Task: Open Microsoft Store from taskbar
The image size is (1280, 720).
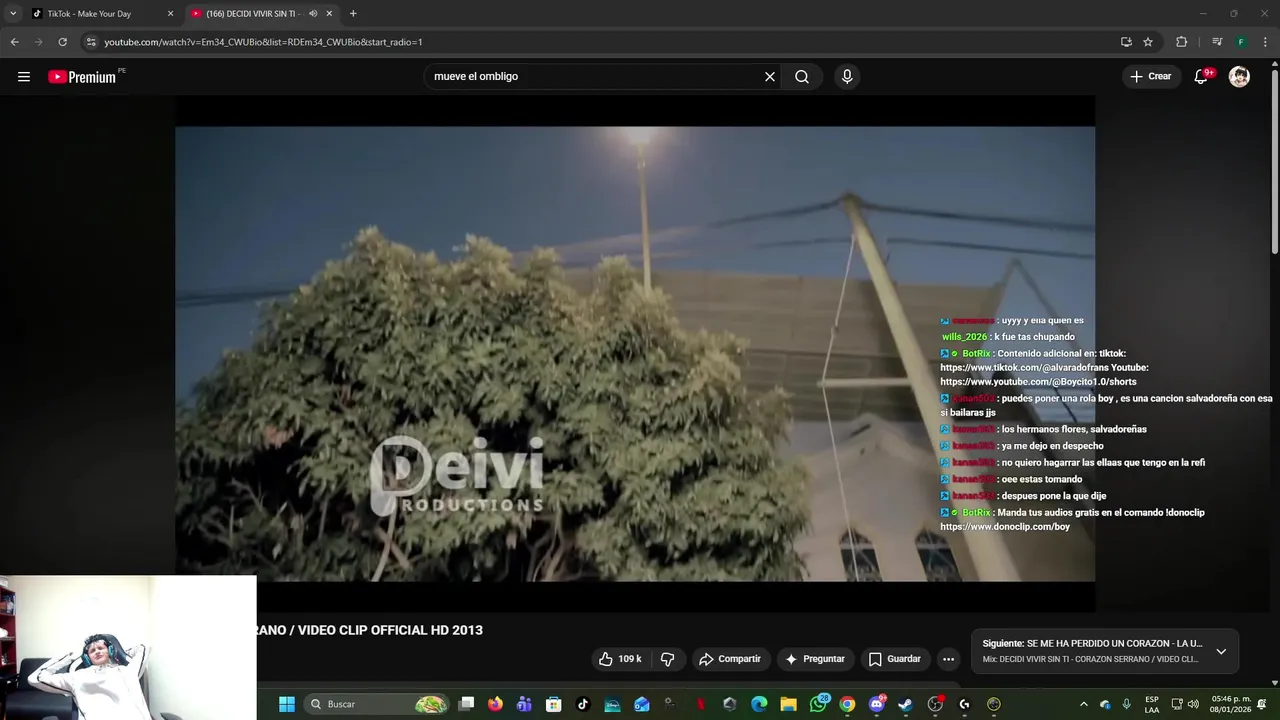Action: click(554, 704)
